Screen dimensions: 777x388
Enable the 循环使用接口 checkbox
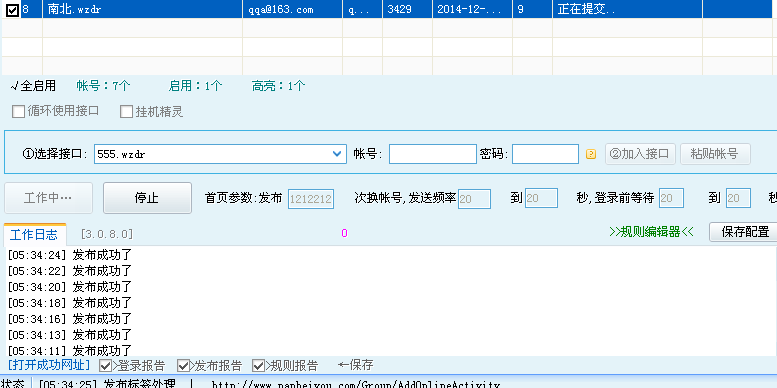point(18,111)
